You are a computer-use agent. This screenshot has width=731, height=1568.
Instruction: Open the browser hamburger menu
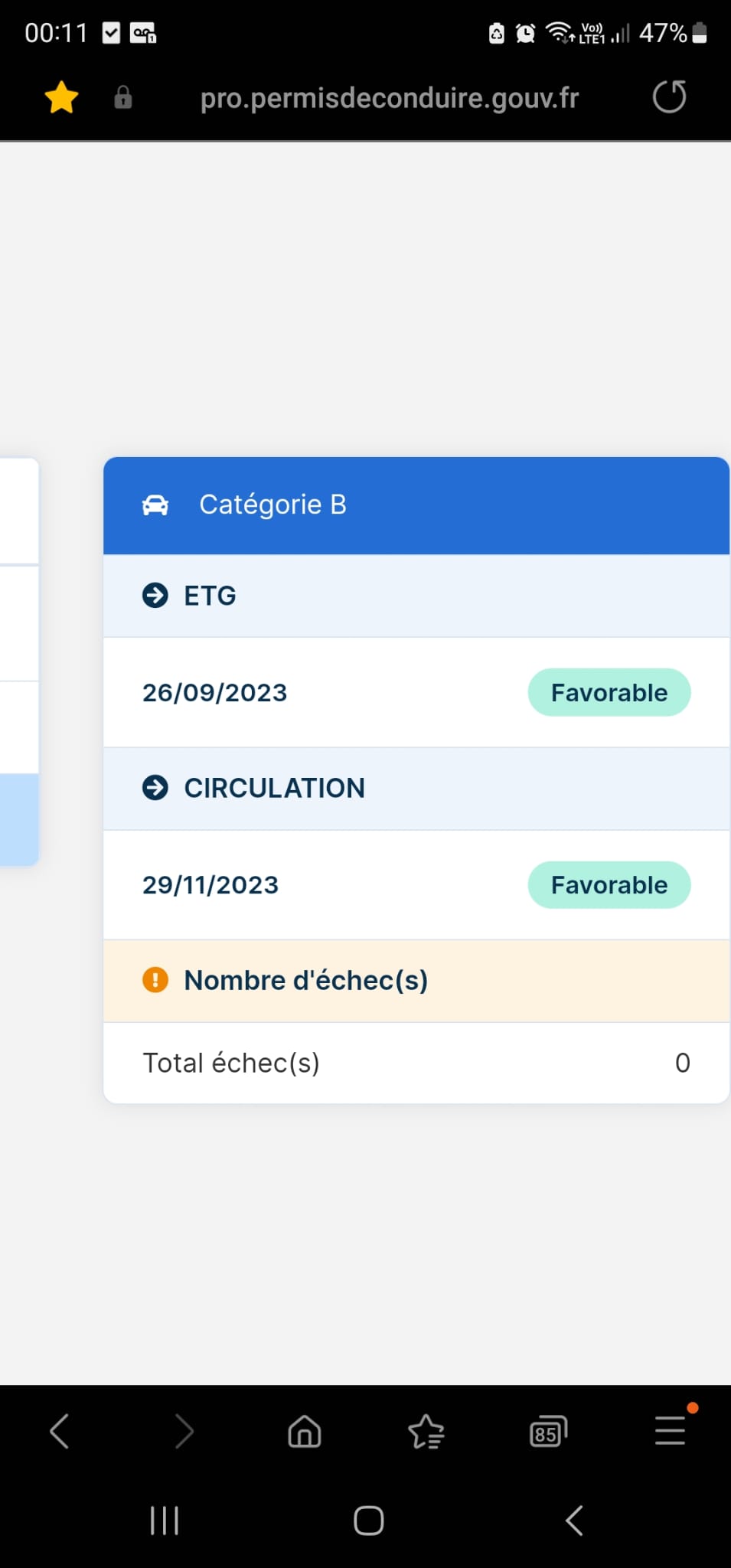point(670,1431)
